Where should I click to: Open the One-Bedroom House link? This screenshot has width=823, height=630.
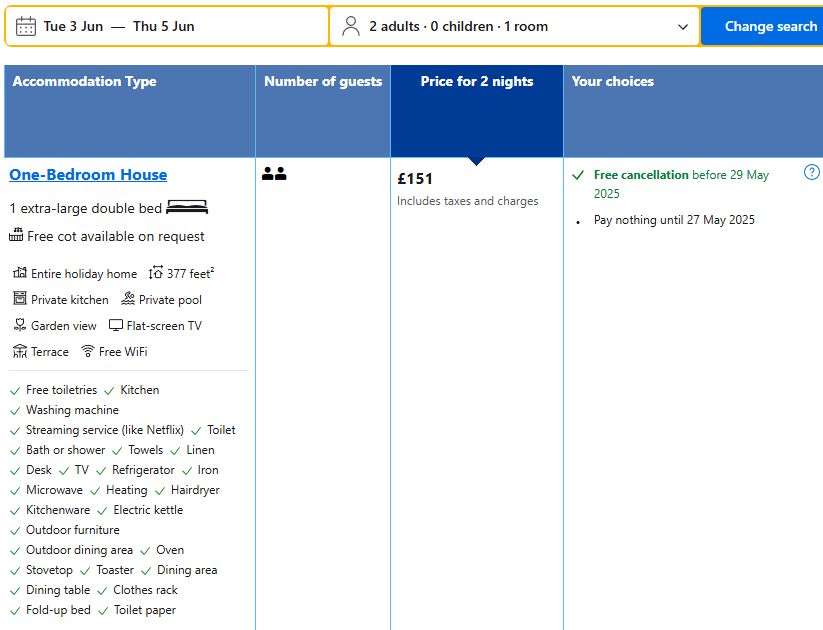point(88,174)
